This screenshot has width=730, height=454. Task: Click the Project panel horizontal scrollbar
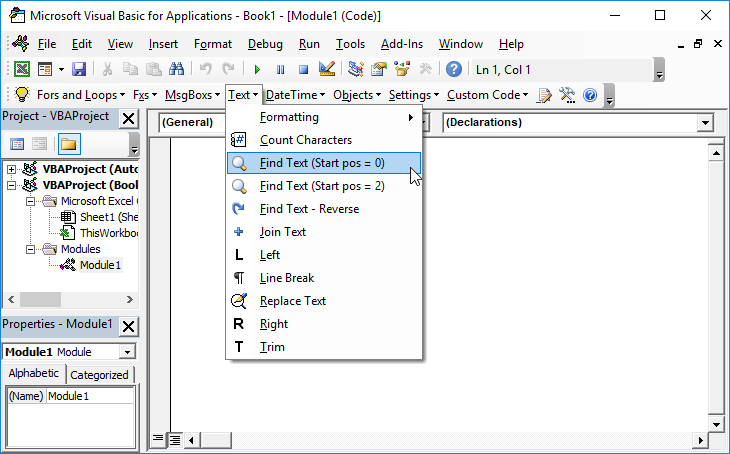tap(70, 299)
